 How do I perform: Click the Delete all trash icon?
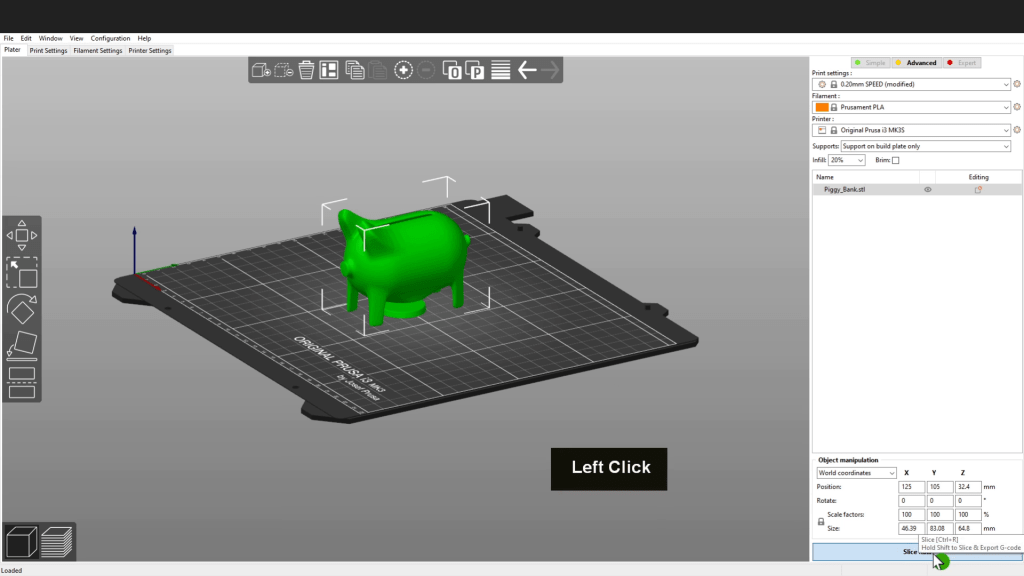coord(306,70)
